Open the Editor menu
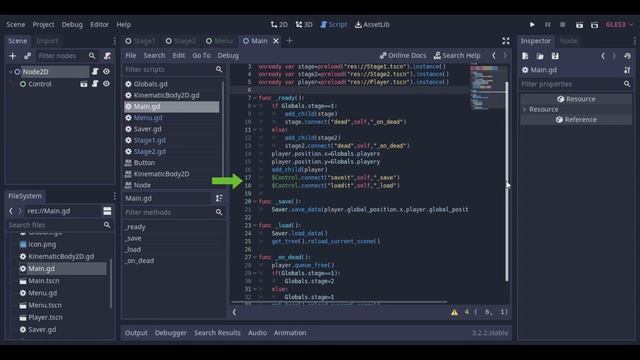 99,24
